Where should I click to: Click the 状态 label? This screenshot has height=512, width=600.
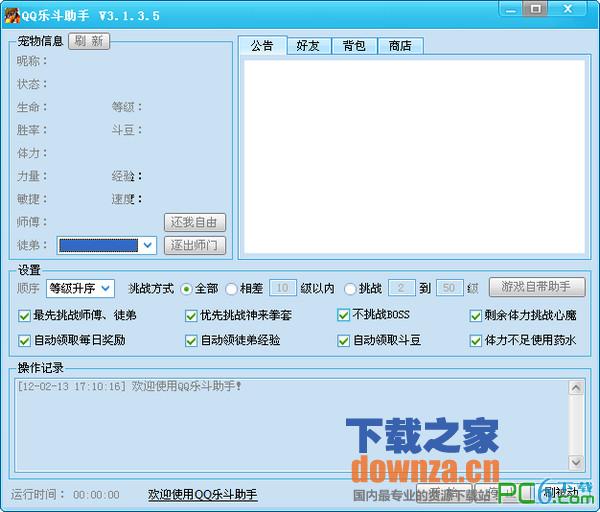coord(32,84)
